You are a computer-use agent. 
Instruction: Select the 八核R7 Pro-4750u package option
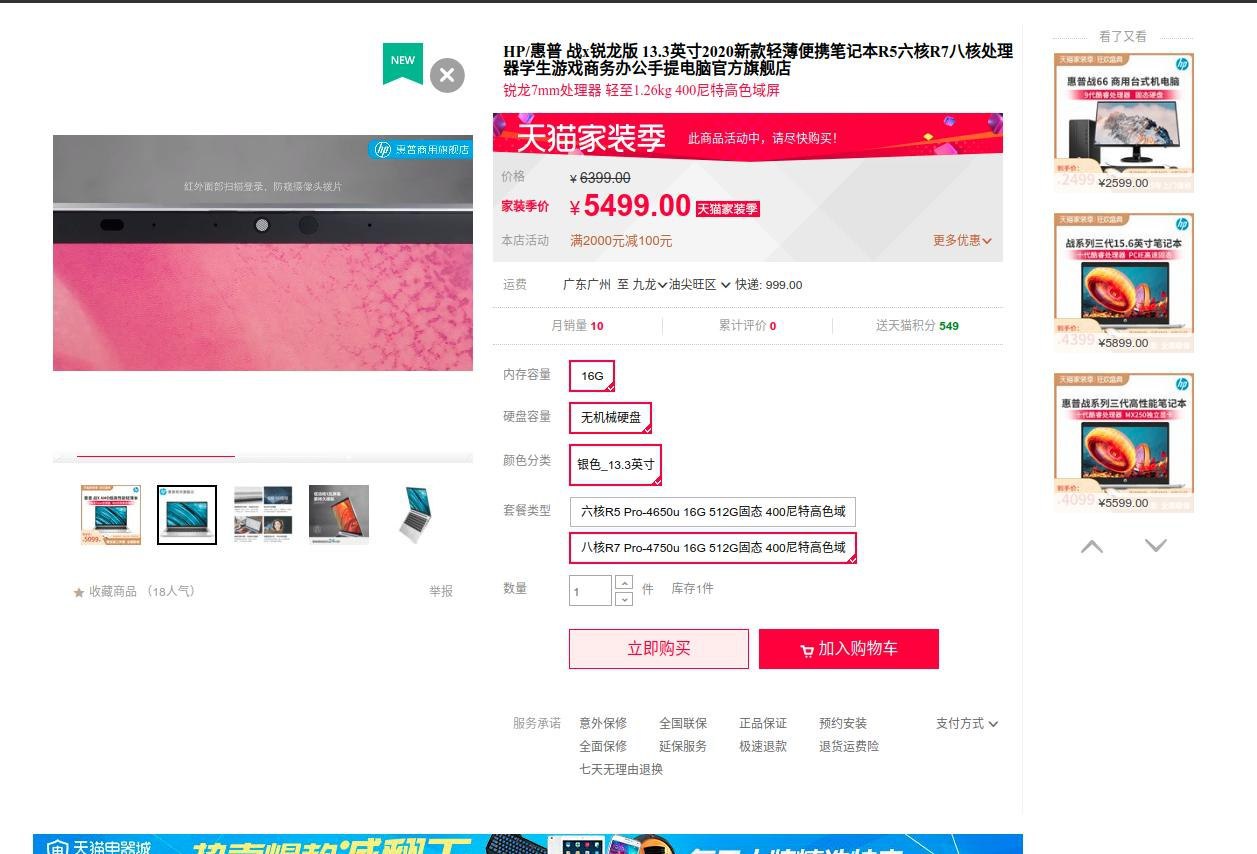tap(712, 548)
